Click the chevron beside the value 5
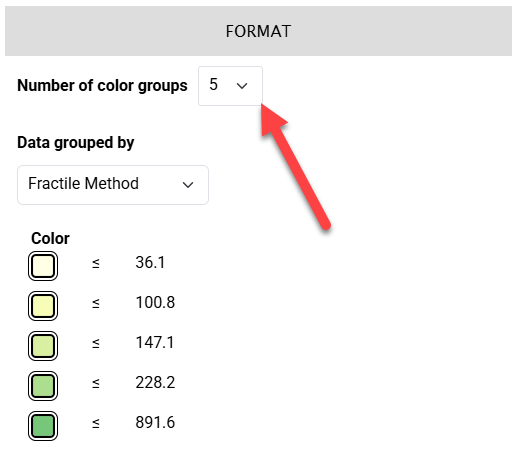The image size is (522, 449). 242,86
